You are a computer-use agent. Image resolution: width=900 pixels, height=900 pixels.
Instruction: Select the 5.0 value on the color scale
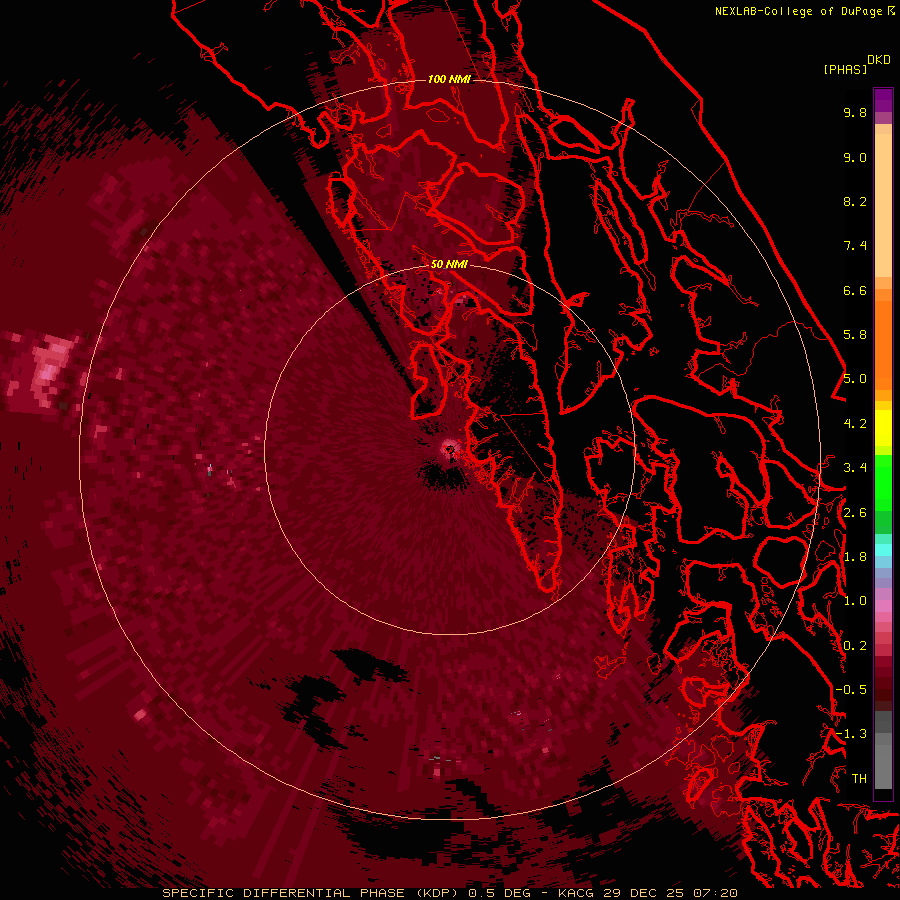pos(855,379)
